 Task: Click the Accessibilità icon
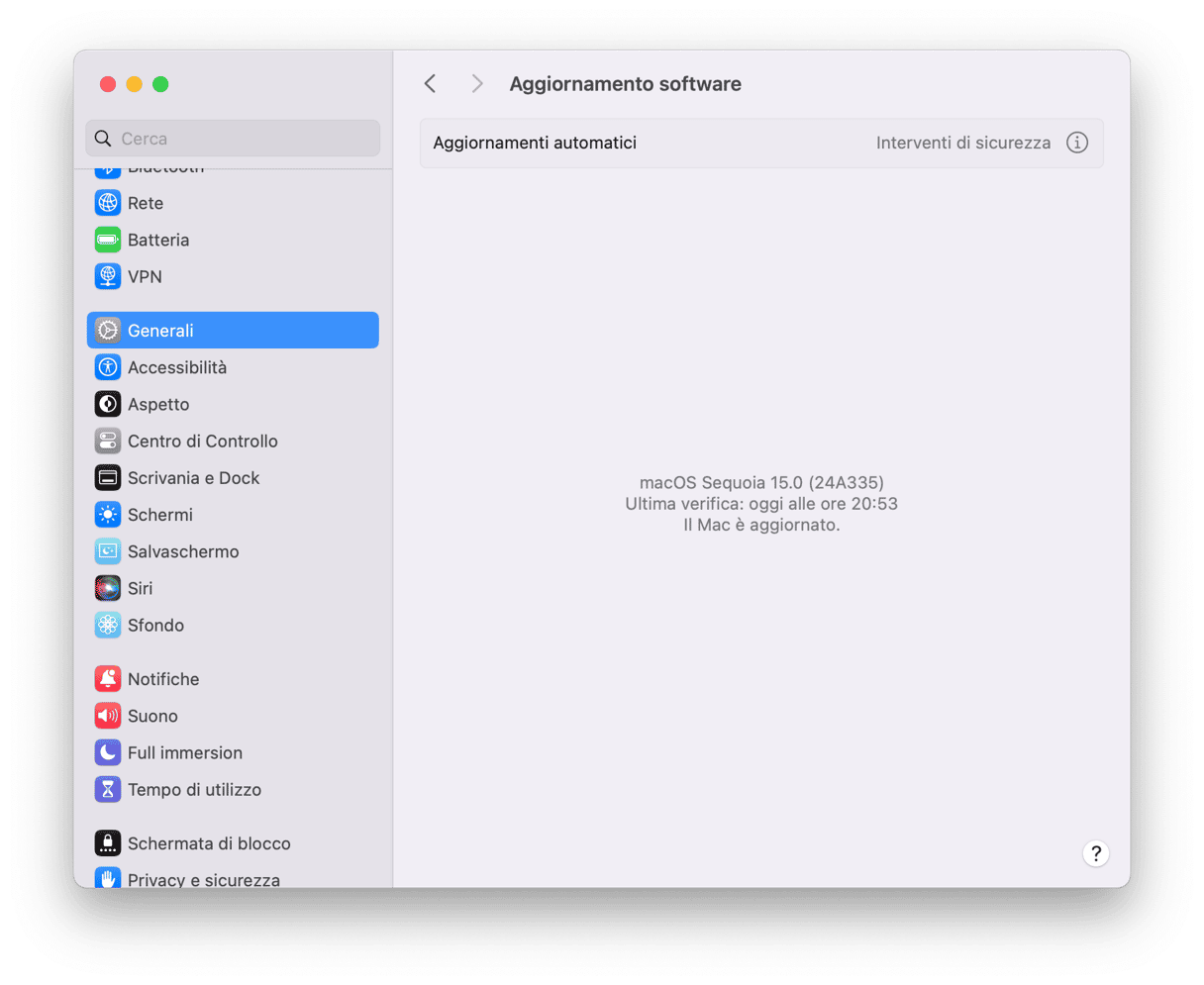108,367
